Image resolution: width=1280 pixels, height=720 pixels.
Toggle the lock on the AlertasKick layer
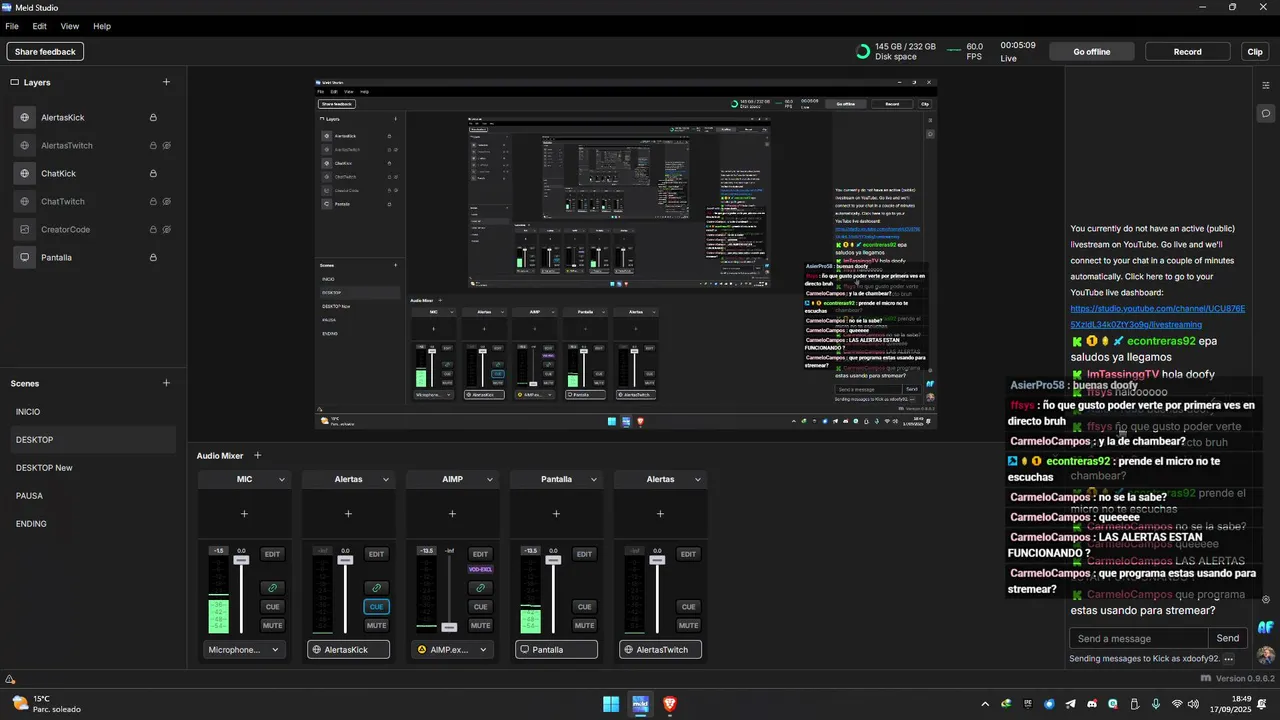(x=153, y=117)
